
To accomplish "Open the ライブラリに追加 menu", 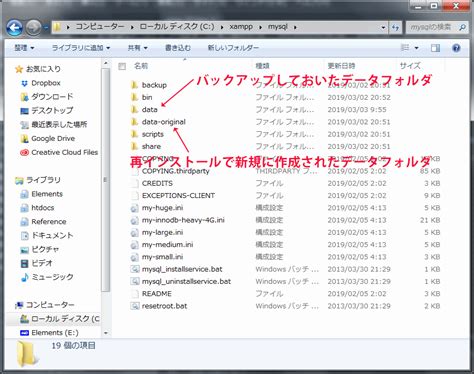I will point(81,48).
